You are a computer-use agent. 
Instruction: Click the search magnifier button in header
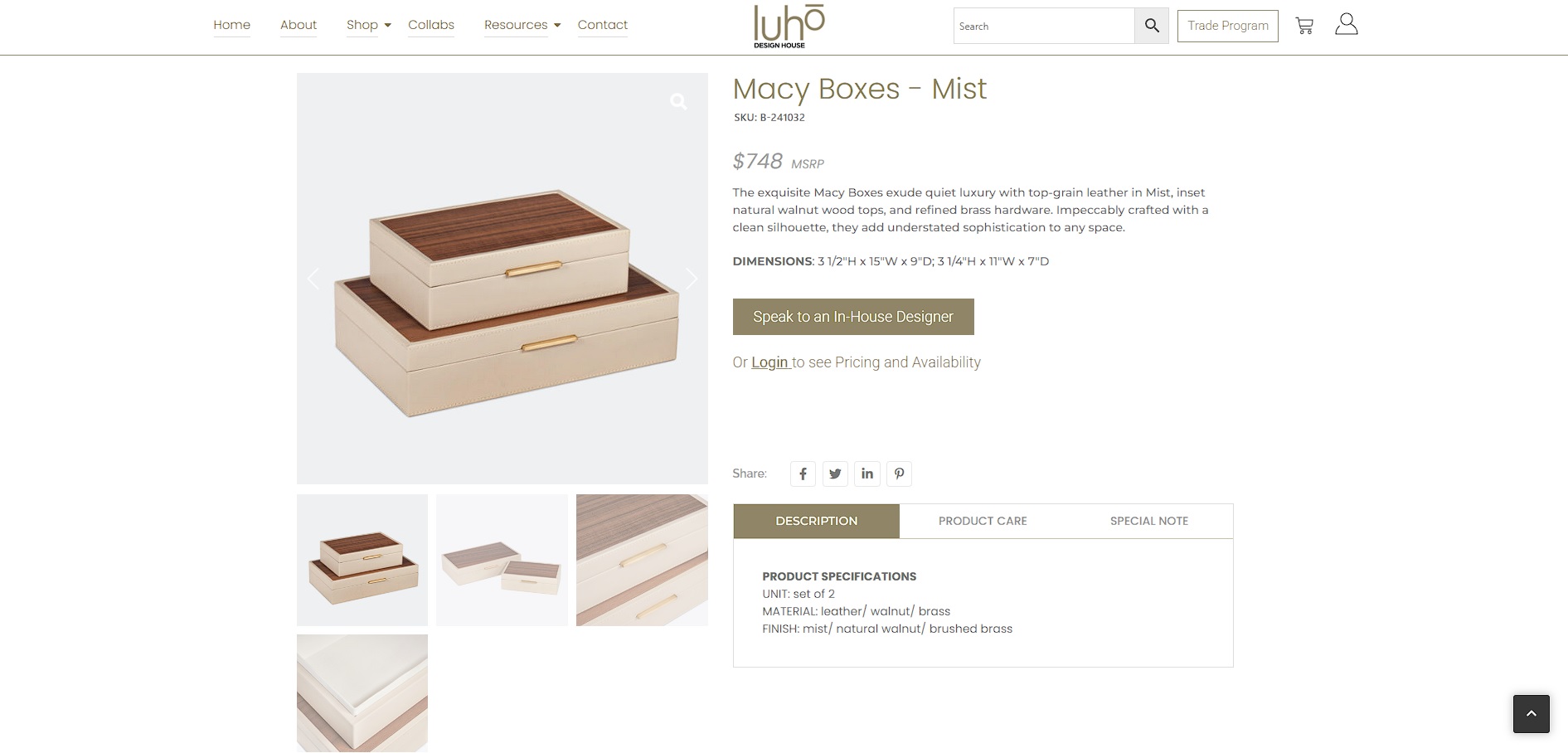(1152, 26)
